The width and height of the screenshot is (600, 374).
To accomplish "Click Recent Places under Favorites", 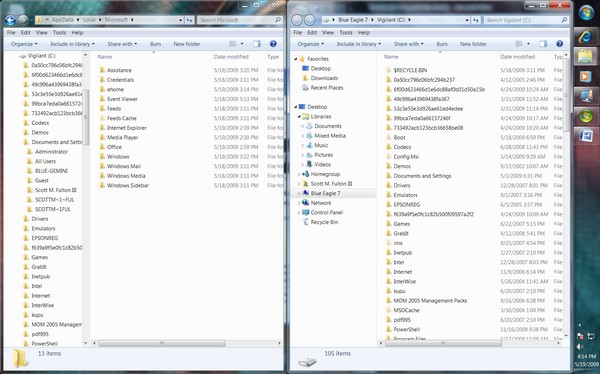I will click(327, 88).
